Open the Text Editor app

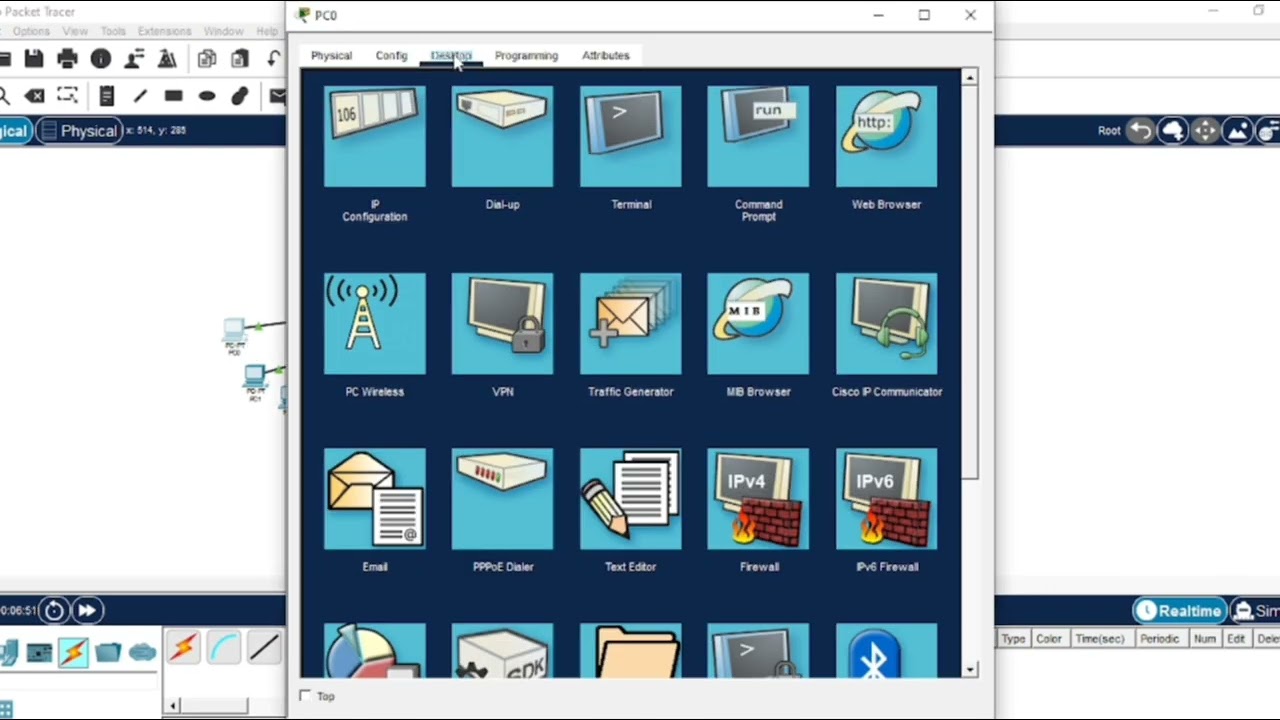[x=630, y=499]
